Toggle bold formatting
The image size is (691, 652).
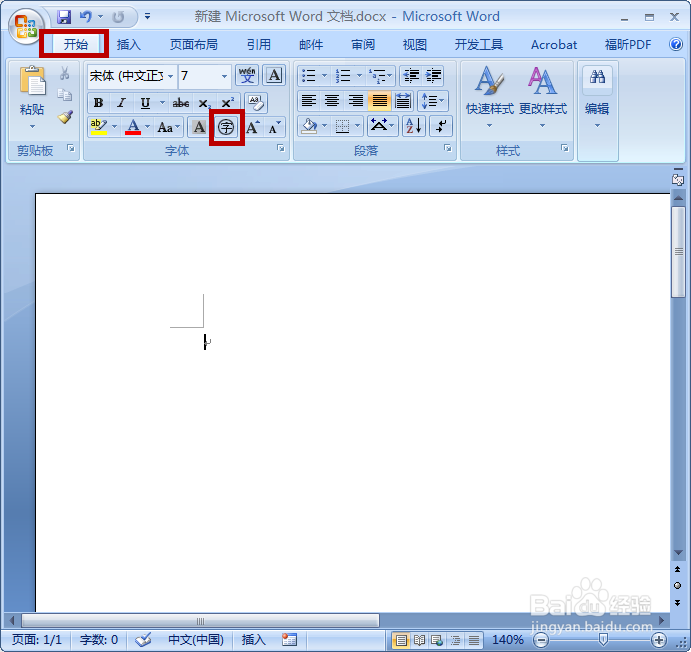coord(98,103)
